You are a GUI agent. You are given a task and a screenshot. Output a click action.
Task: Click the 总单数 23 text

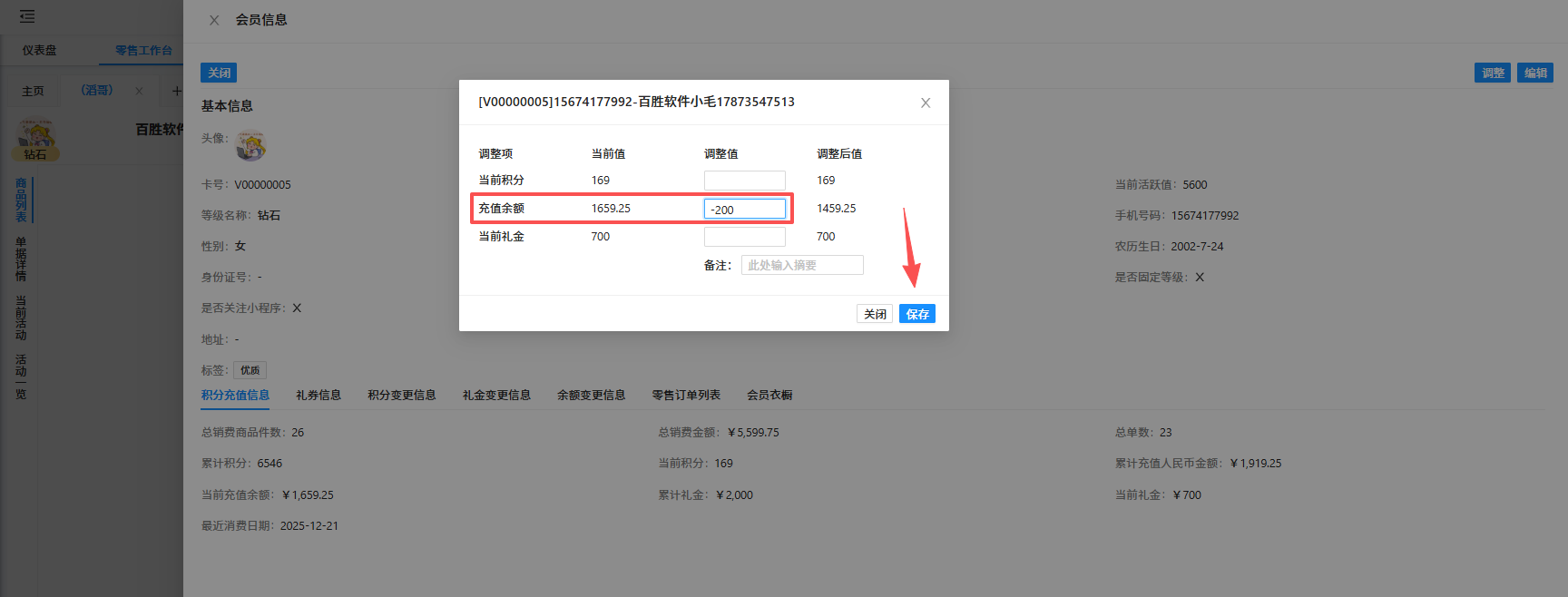pyautogui.click(x=1143, y=433)
